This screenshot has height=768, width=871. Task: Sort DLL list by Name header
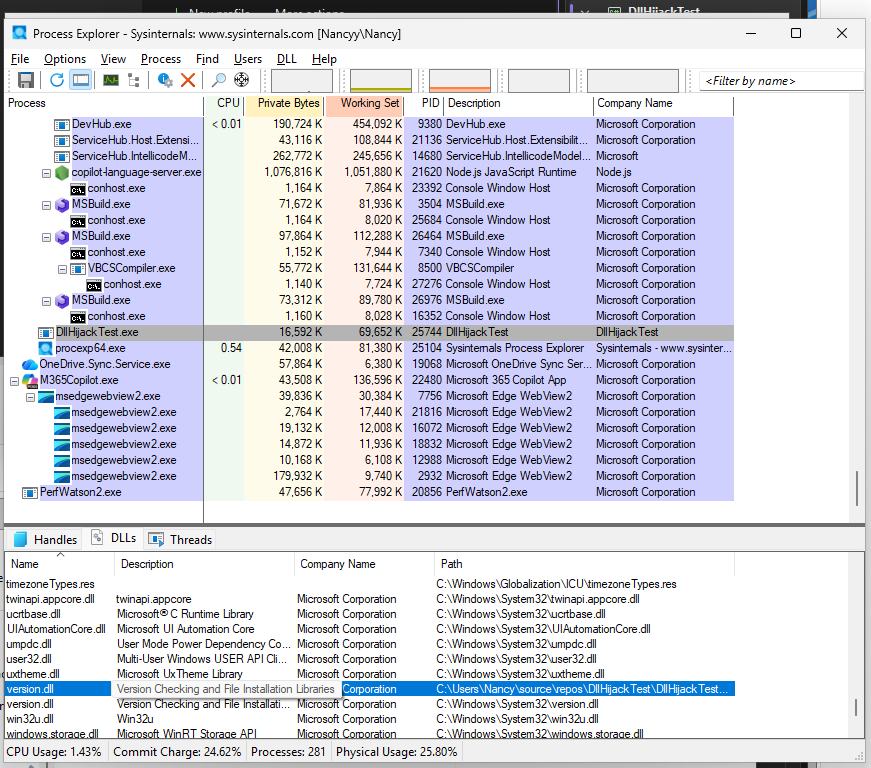point(59,564)
